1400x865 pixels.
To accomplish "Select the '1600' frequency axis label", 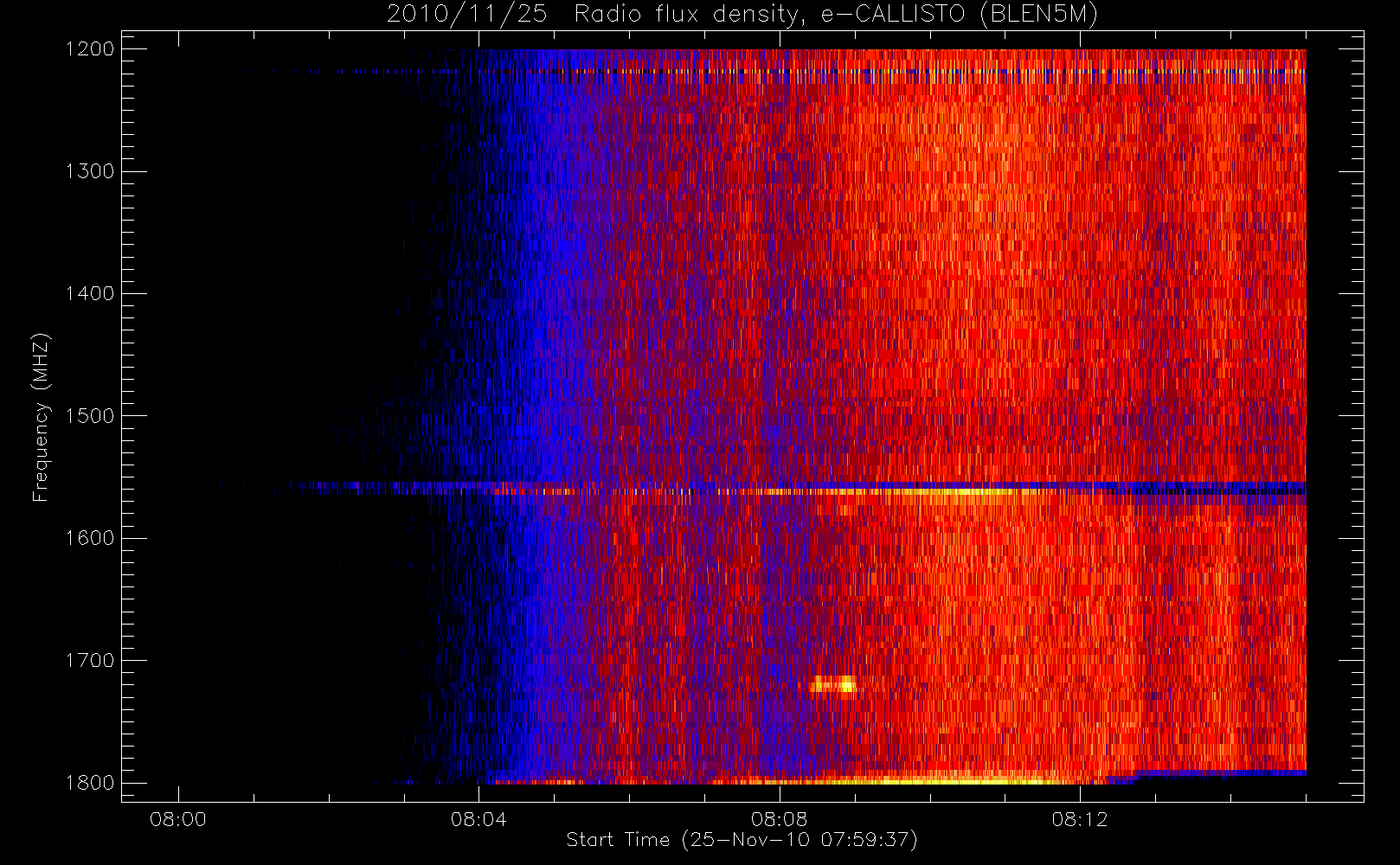I will coord(90,538).
